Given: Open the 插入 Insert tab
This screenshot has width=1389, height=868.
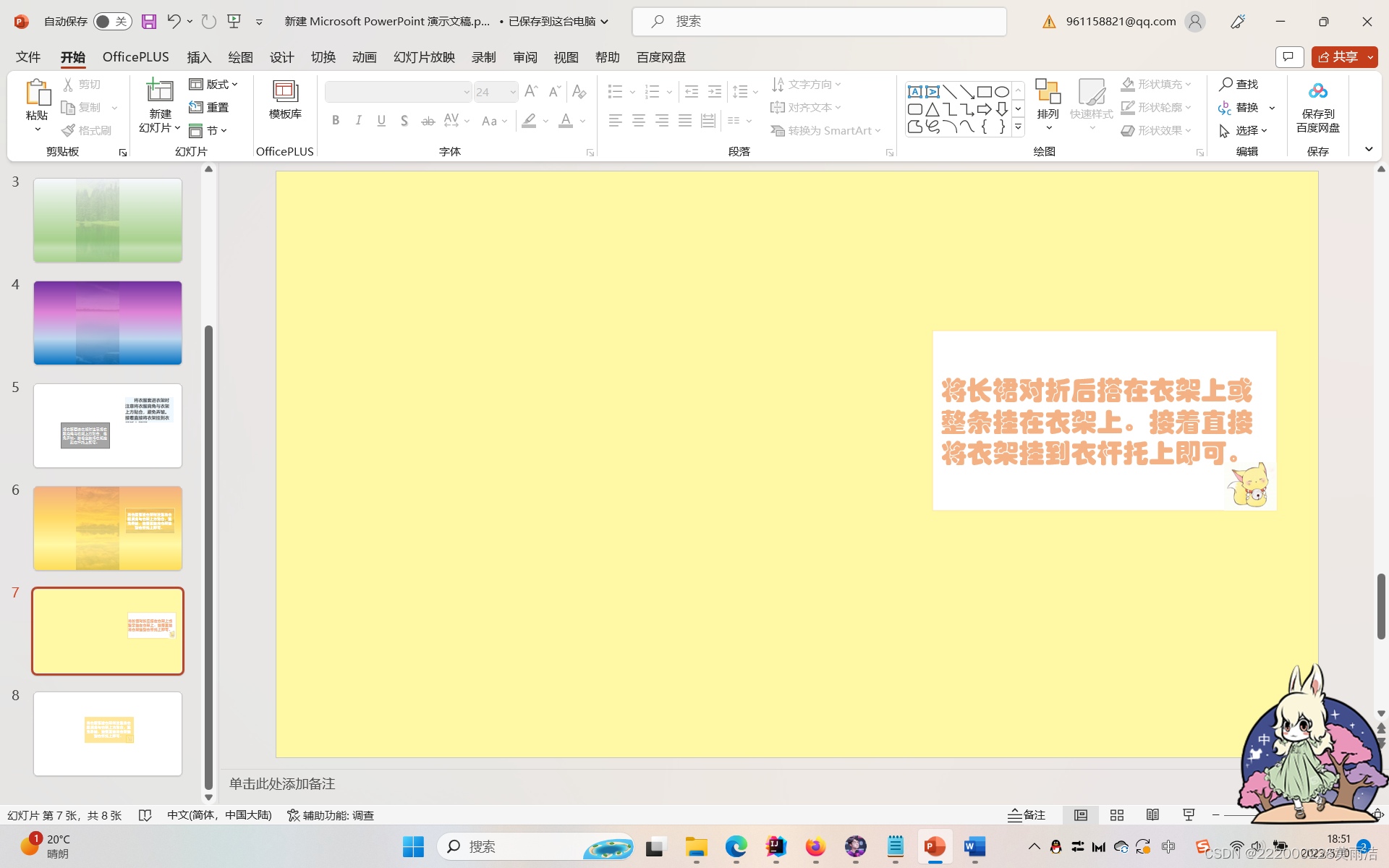Looking at the screenshot, I should (199, 57).
